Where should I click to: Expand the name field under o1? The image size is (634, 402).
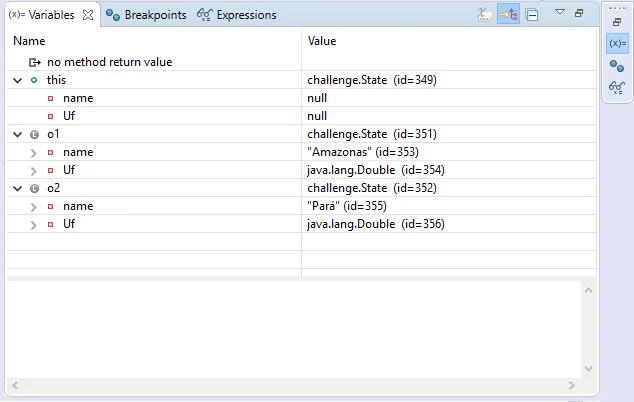pos(34,152)
